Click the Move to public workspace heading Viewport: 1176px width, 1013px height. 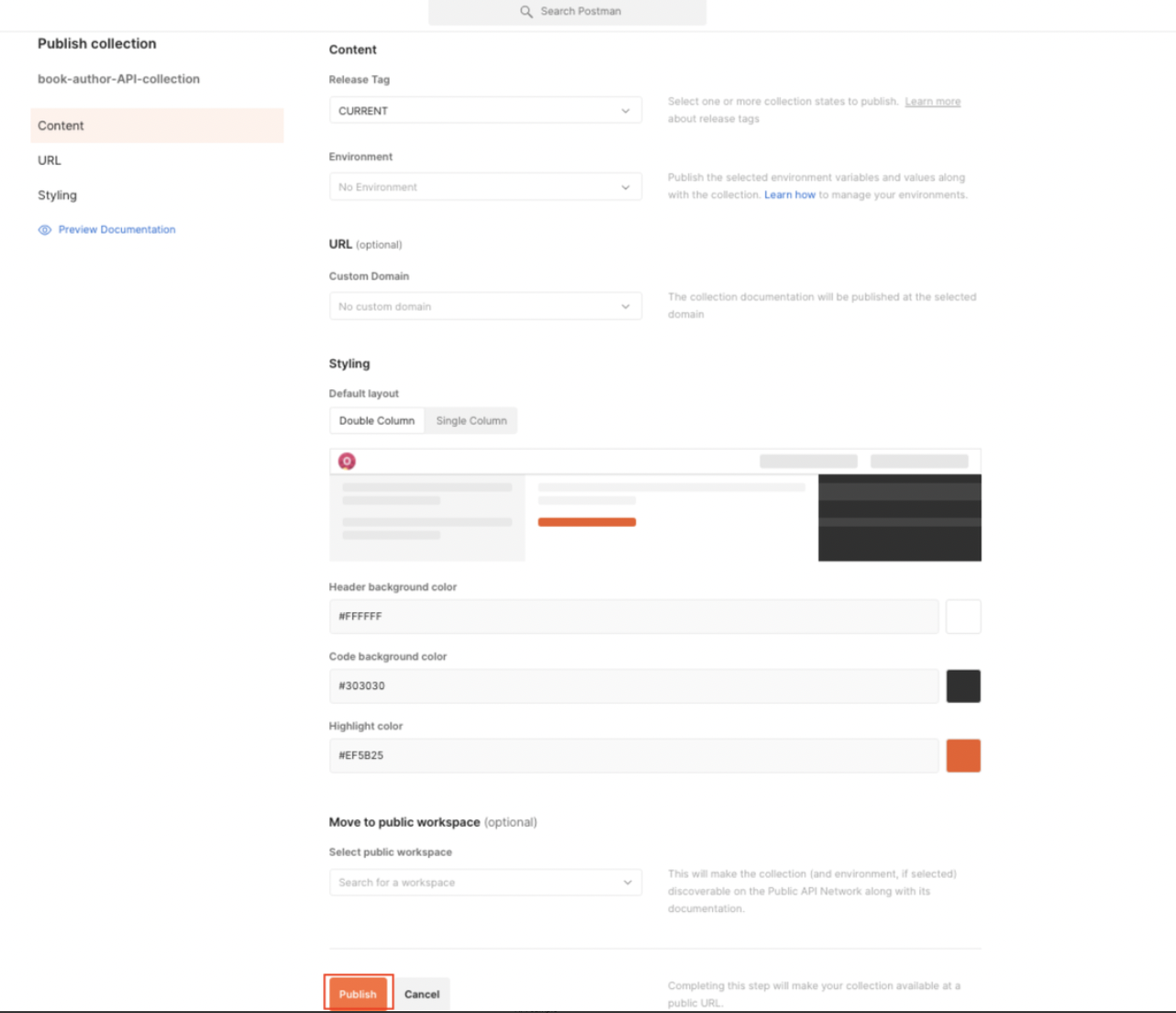405,822
